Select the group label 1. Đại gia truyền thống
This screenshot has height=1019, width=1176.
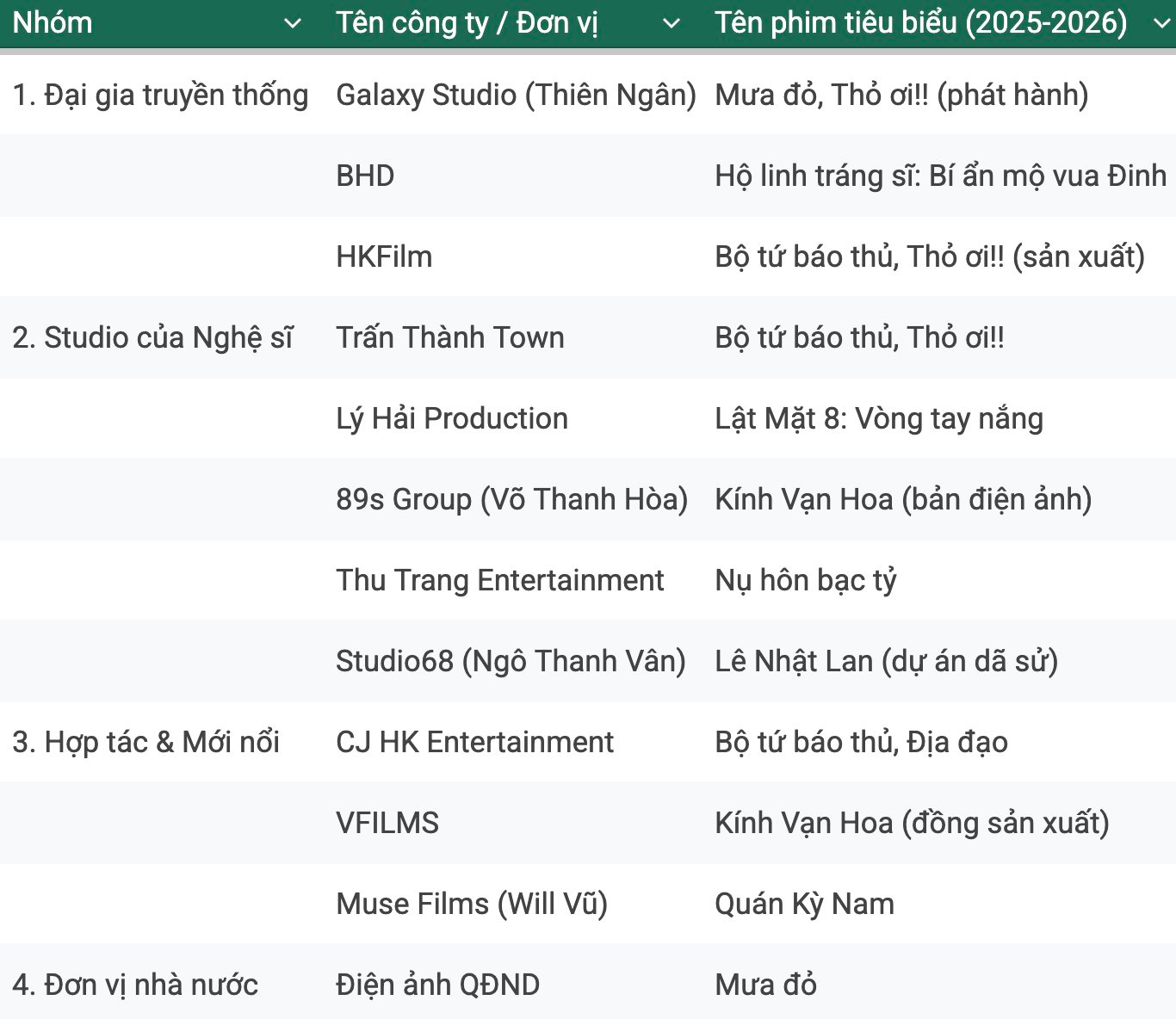point(161,96)
